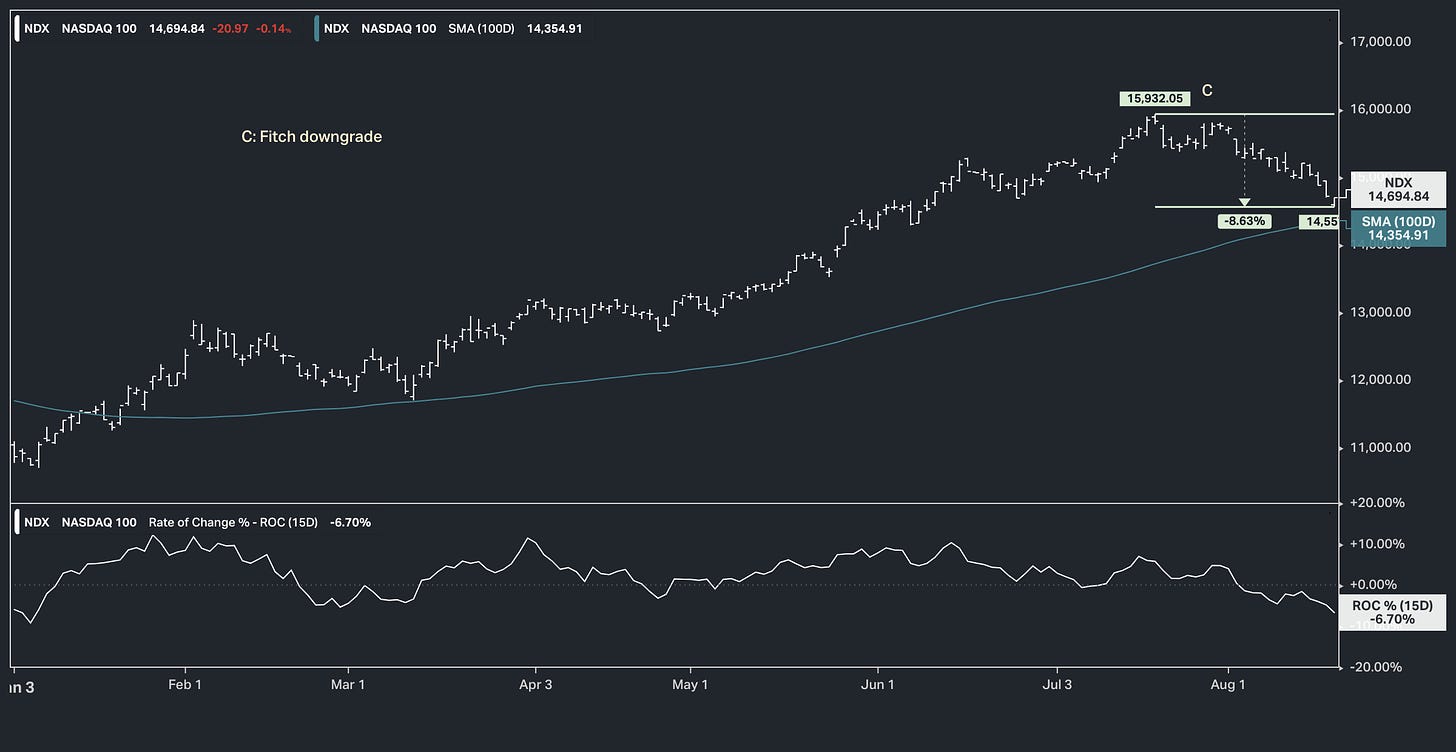Click the NDX SMA (100D) legend entry
The width and height of the screenshot is (1456, 752).
point(453,28)
